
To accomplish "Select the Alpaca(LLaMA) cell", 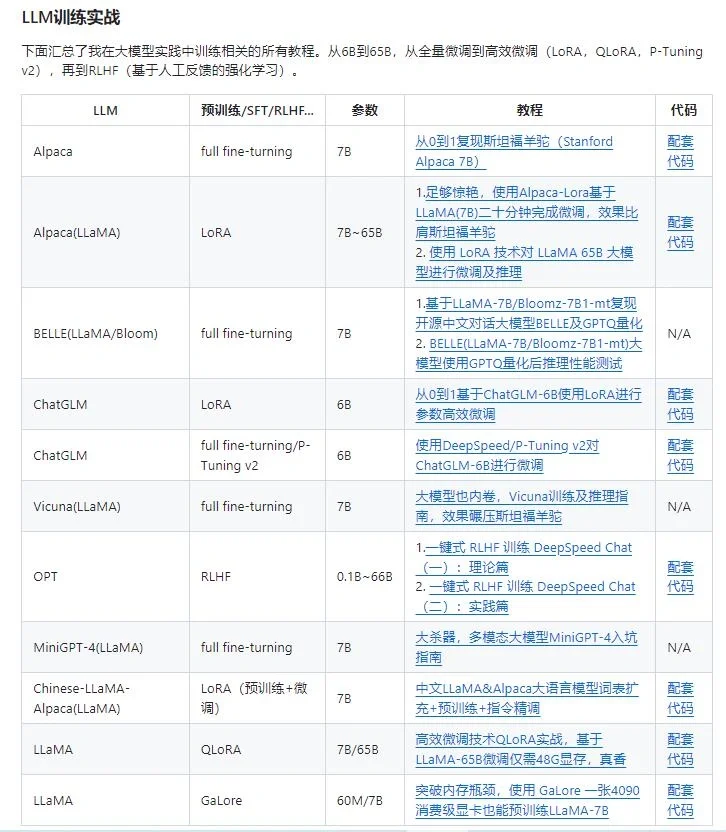I will click(105, 232).
